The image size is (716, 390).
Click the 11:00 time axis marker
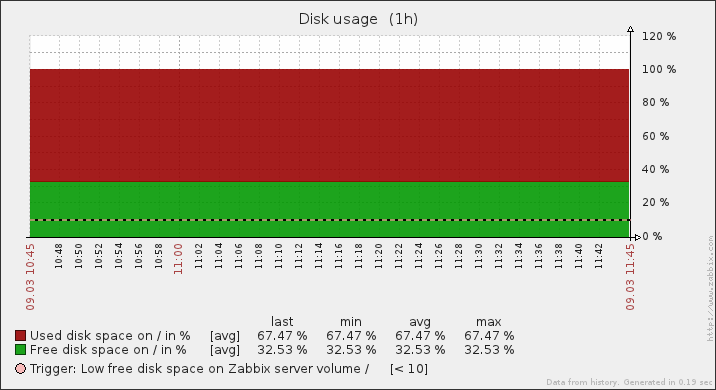(178, 259)
